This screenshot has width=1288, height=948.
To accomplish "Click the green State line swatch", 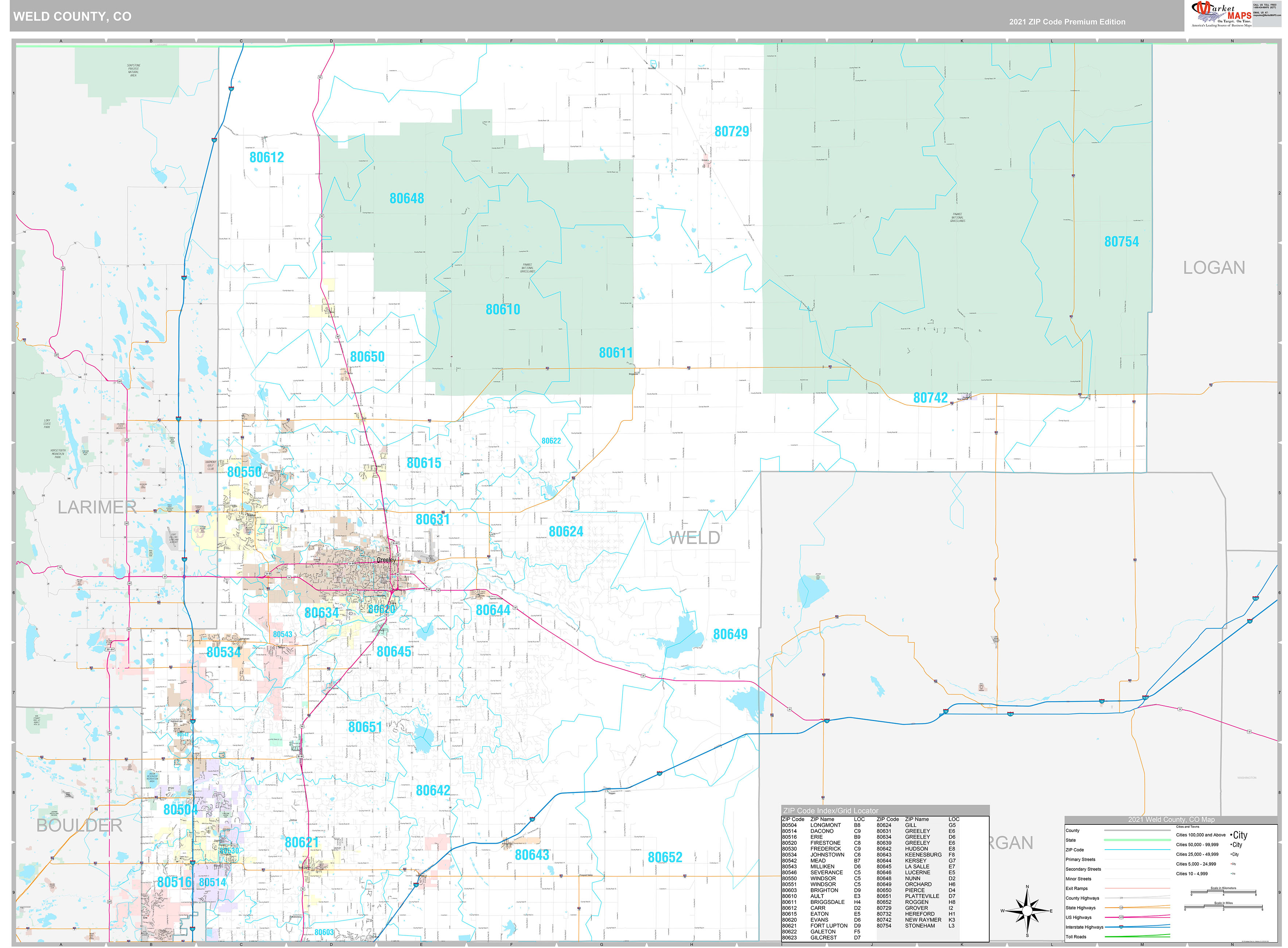I will (1137, 840).
